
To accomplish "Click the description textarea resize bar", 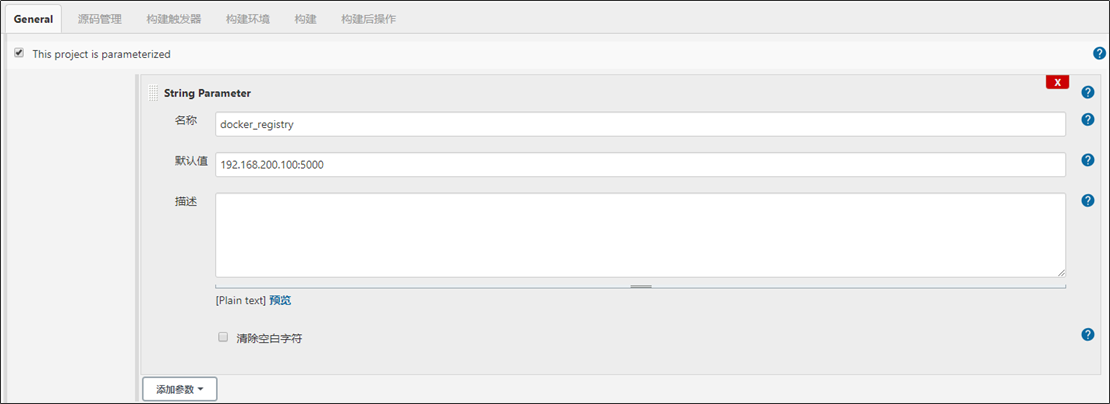I will 641,287.
